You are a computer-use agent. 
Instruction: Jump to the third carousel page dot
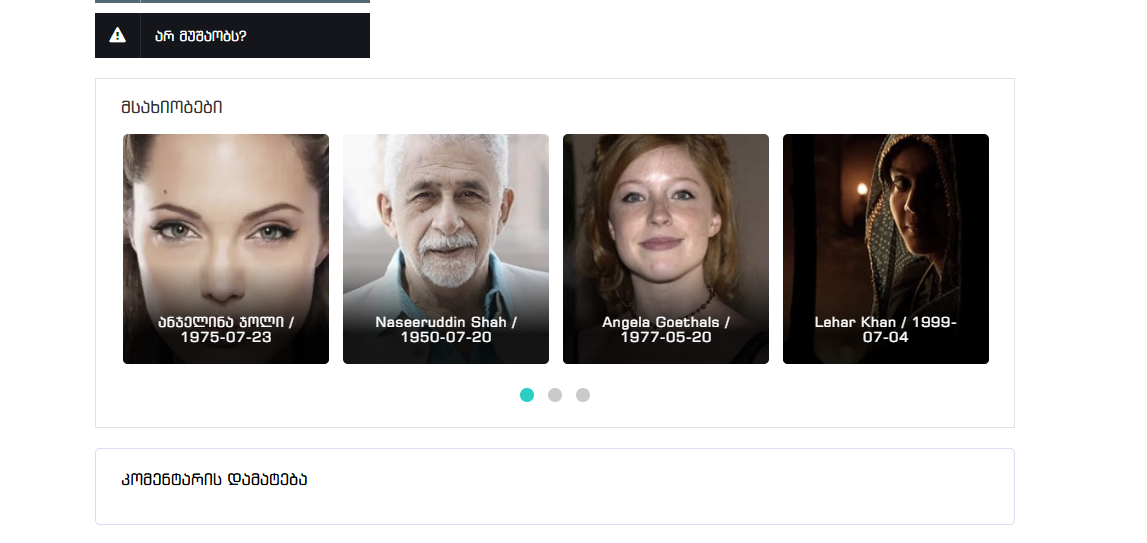pyautogui.click(x=582, y=395)
